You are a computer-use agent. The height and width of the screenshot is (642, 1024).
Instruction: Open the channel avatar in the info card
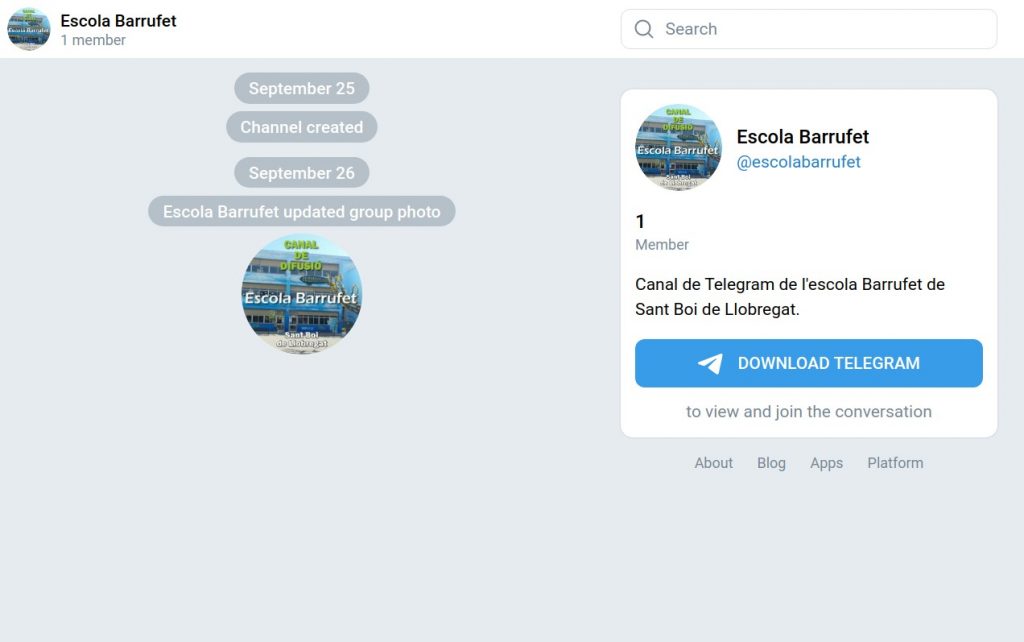pyautogui.click(x=678, y=147)
